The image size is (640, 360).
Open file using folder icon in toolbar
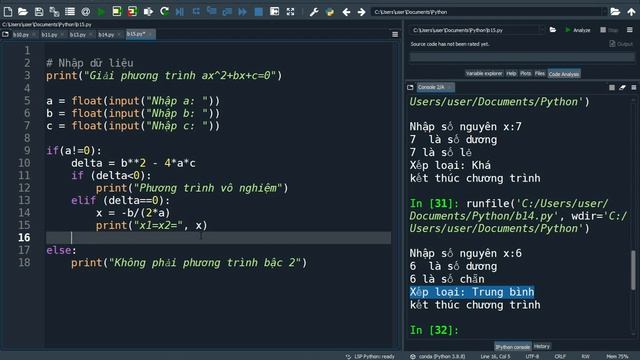pyautogui.click(x=23, y=12)
